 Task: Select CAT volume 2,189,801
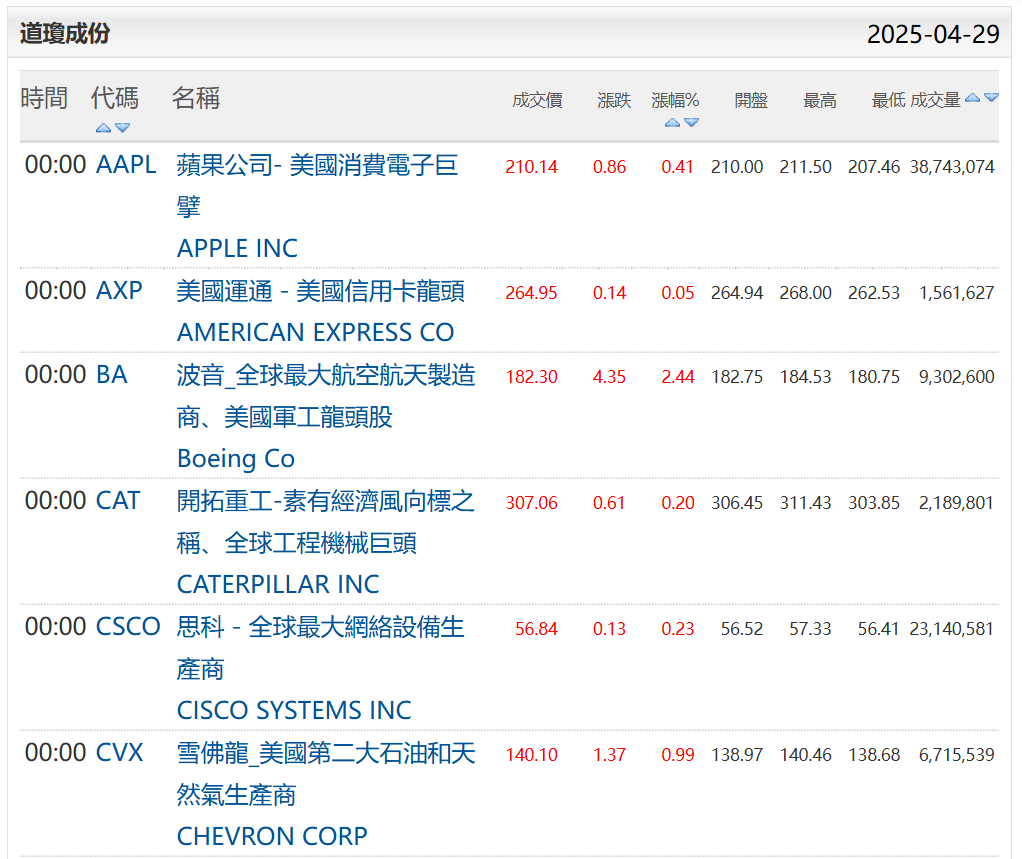(x=957, y=502)
